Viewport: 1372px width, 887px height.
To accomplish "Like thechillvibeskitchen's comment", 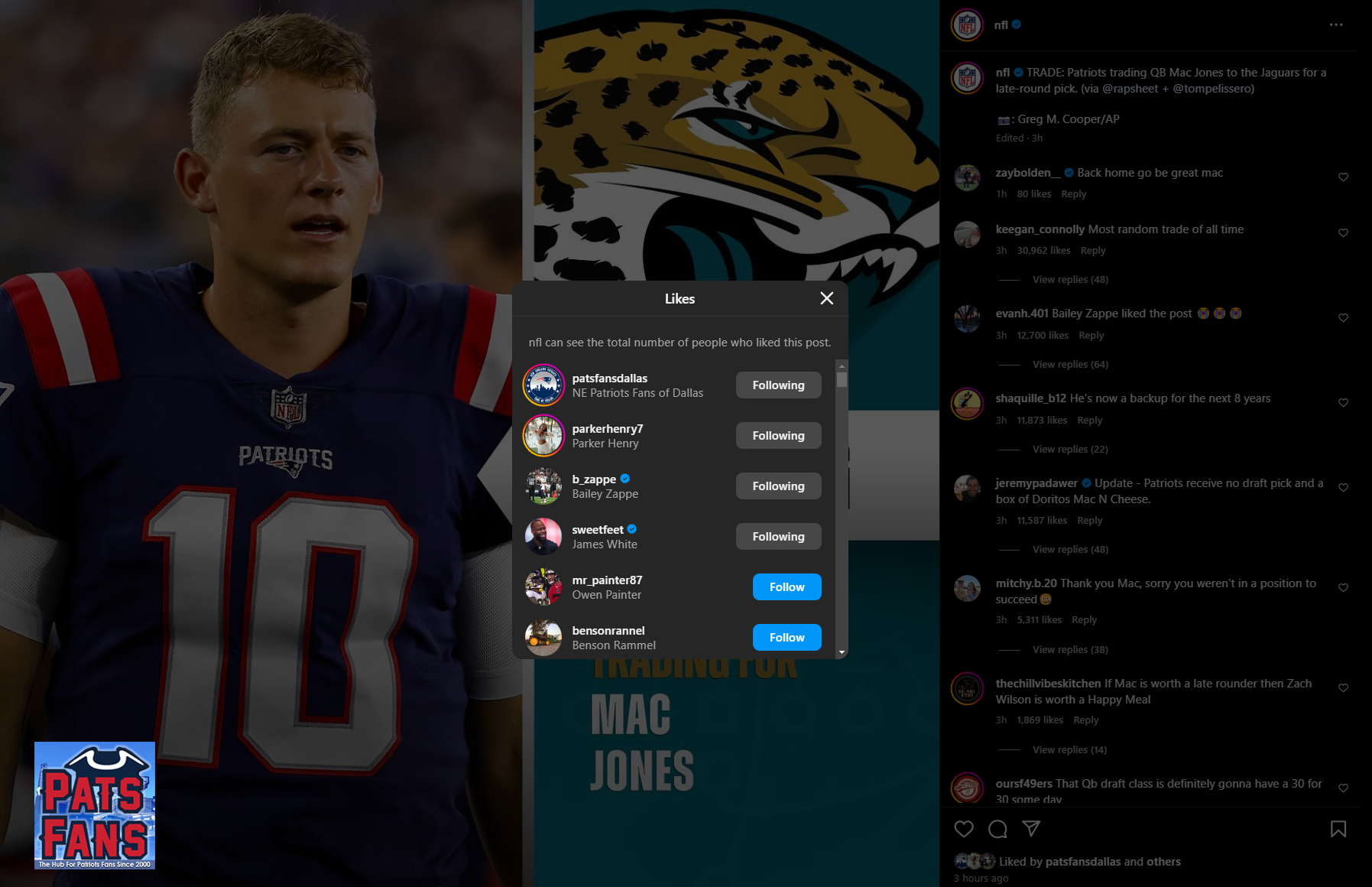I will [1343, 687].
